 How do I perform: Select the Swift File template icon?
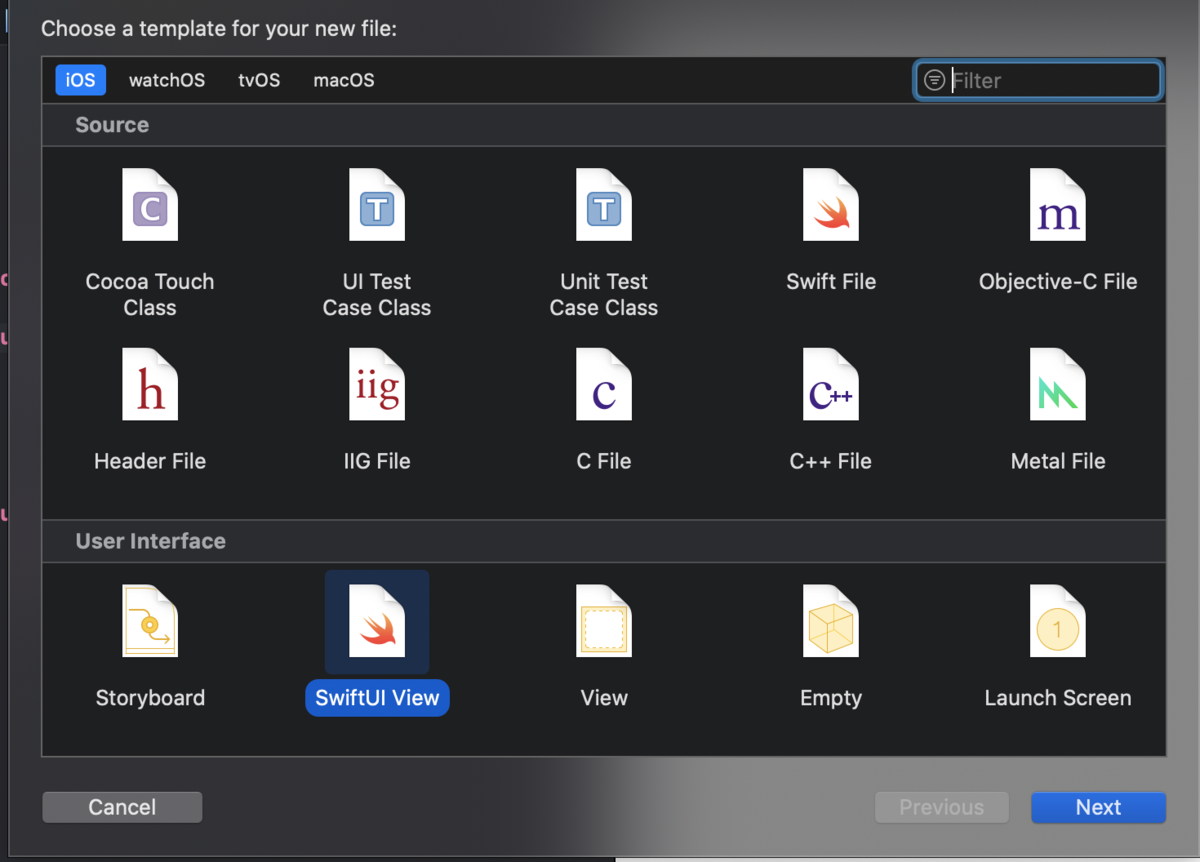pos(831,205)
